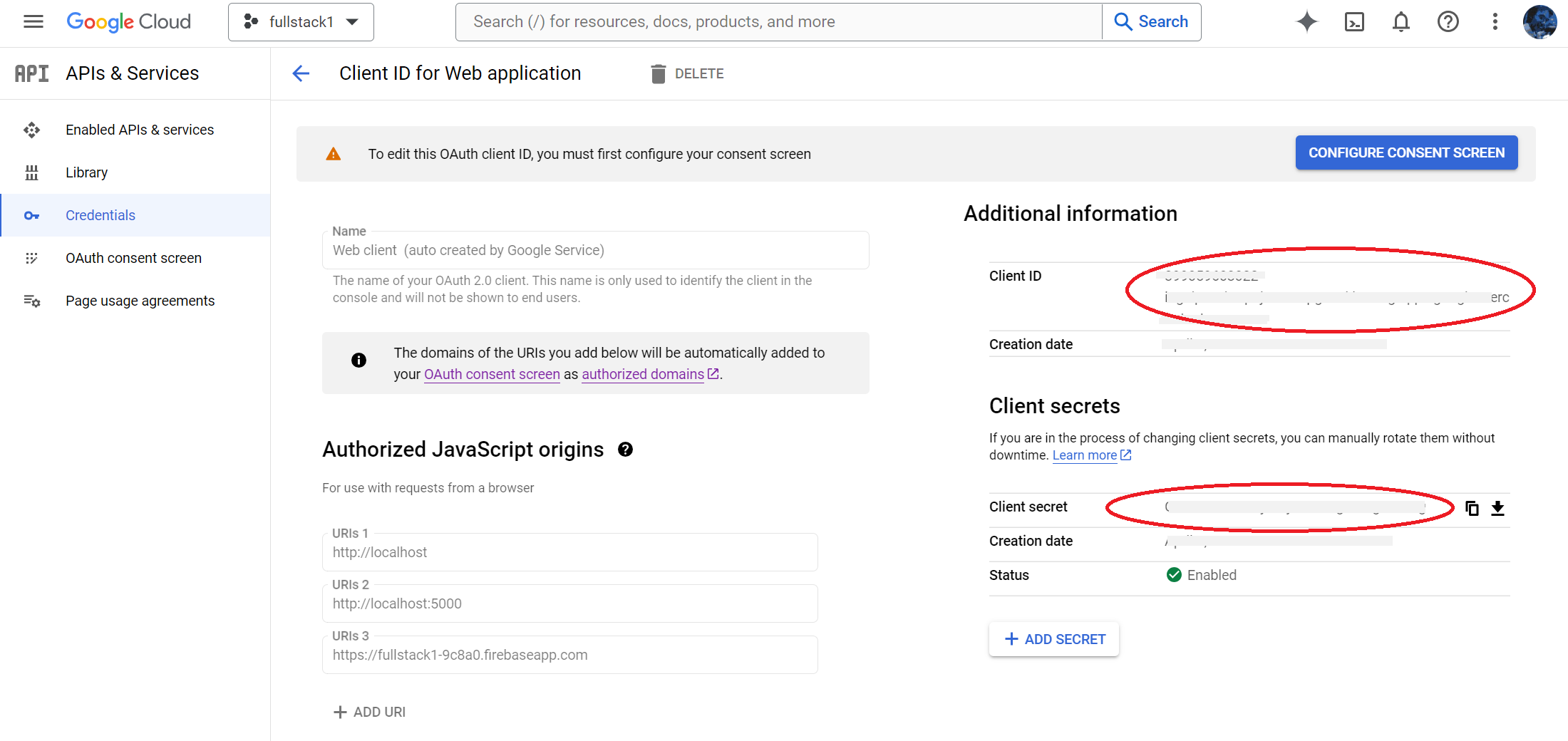Open the Gemini AI assistant

pos(1307,21)
